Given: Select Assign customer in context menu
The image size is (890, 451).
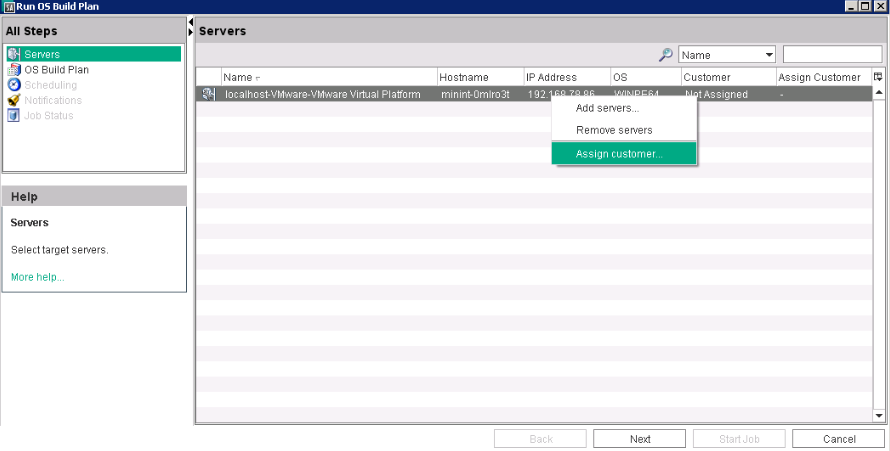Looking at the screenshot, I should [619, 154].
